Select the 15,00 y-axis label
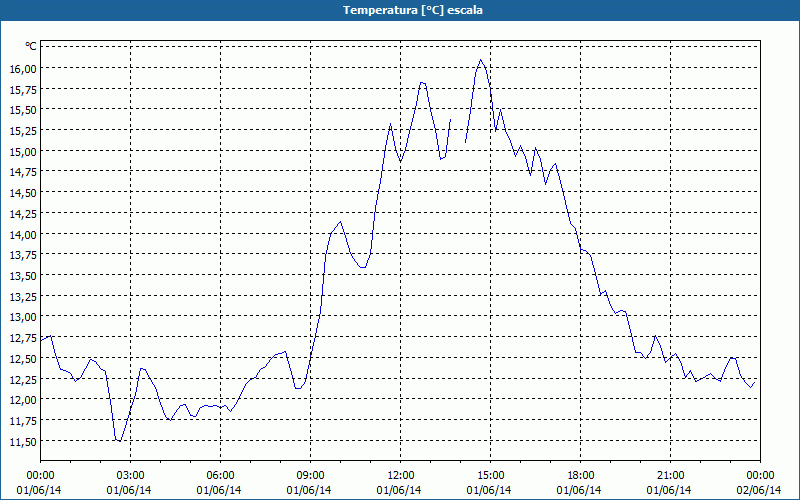 (x=23, y=152)
